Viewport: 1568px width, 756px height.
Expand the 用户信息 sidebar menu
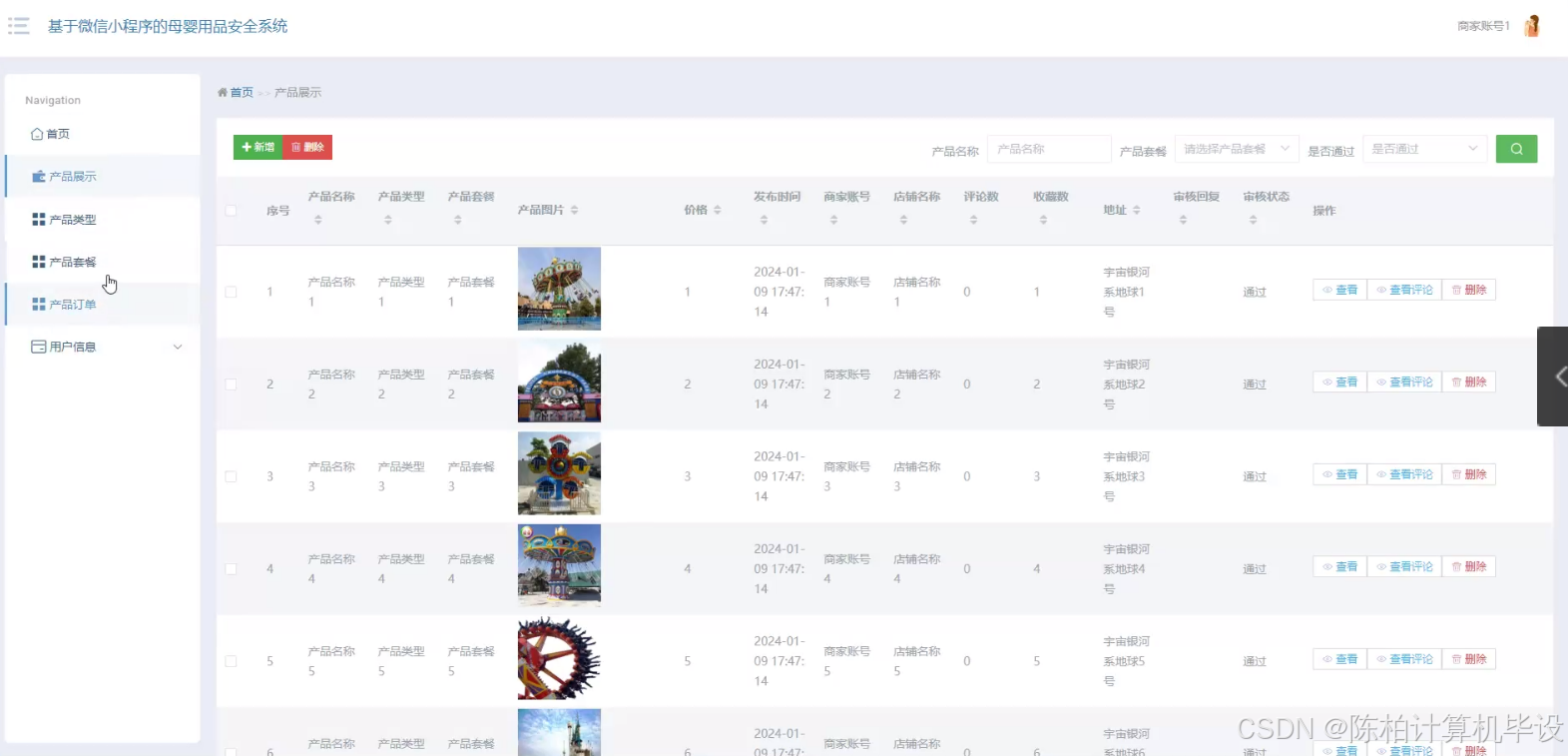pyautogui.click(x=103, y=347)
